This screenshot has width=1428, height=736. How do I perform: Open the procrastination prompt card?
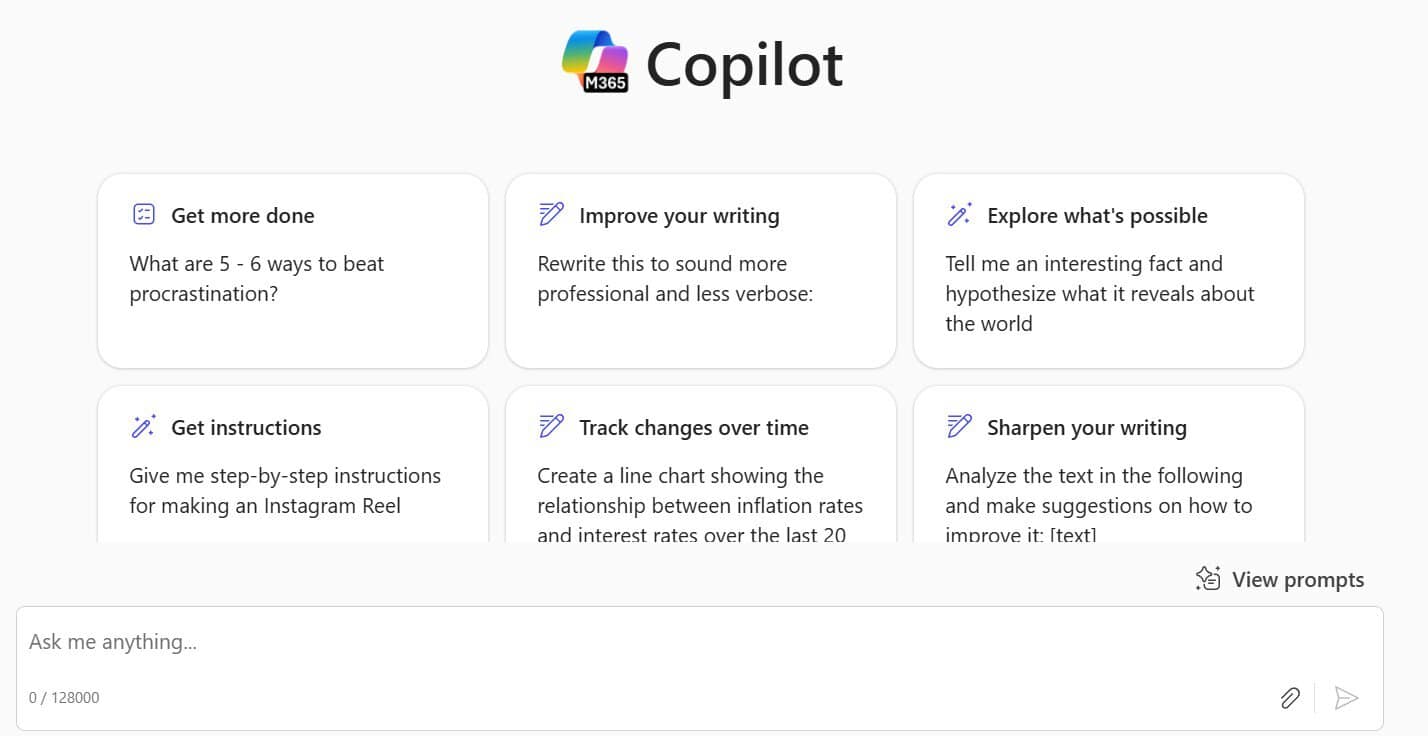pos(292,270)
